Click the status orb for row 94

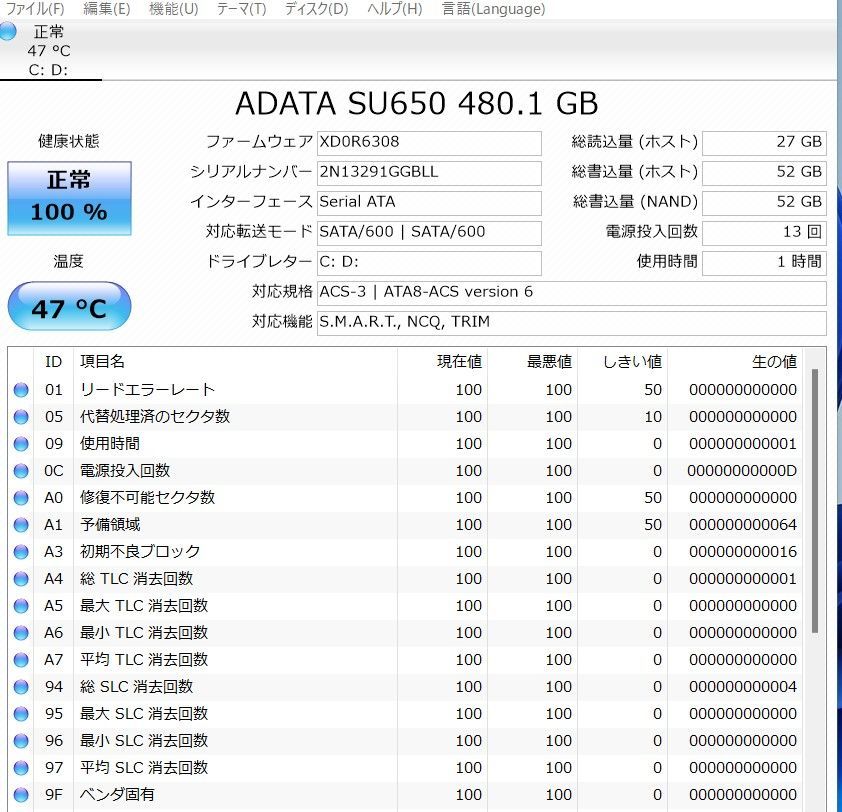coord(21,687)
